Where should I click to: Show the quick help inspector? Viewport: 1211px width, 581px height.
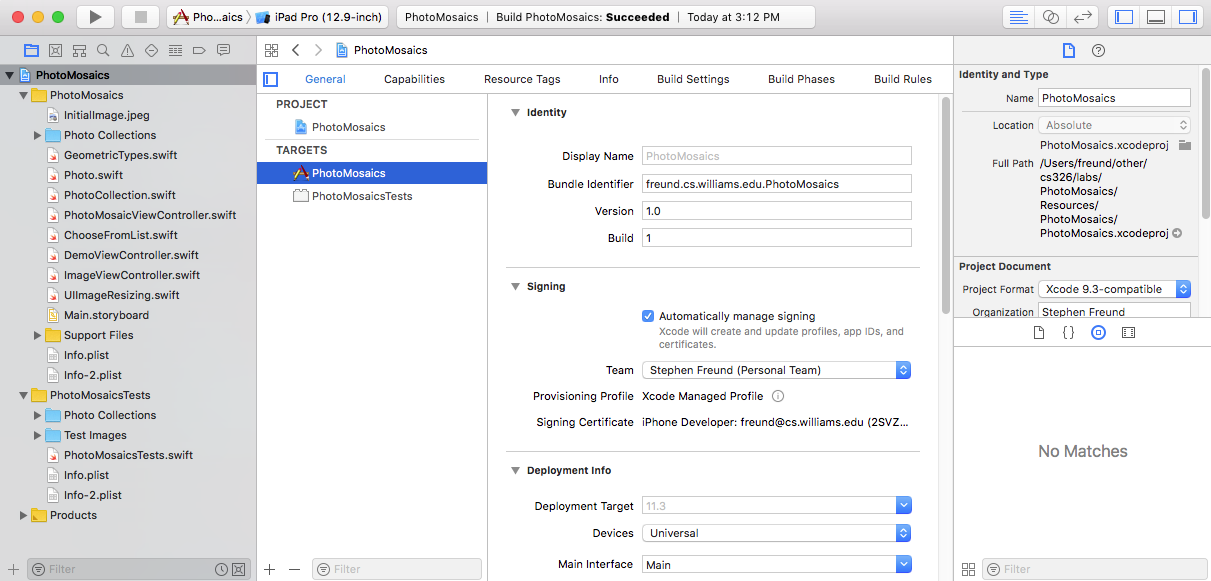click(x=1098, y=50)
